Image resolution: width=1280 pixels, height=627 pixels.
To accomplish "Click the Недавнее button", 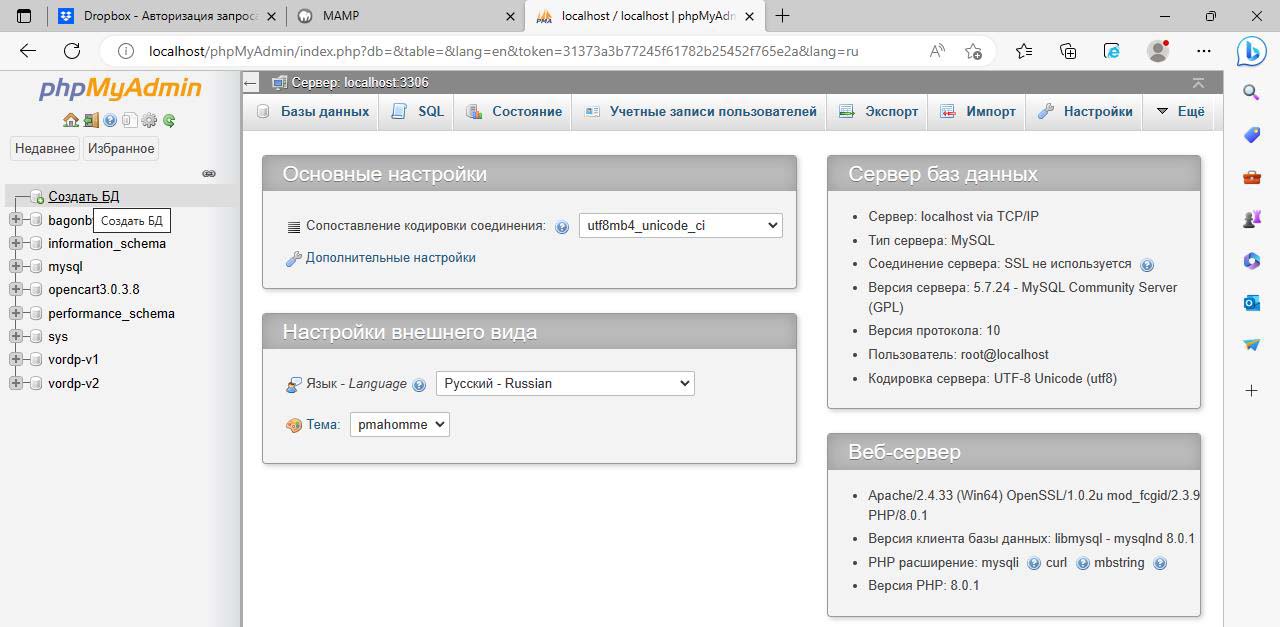I will point(44,149).
